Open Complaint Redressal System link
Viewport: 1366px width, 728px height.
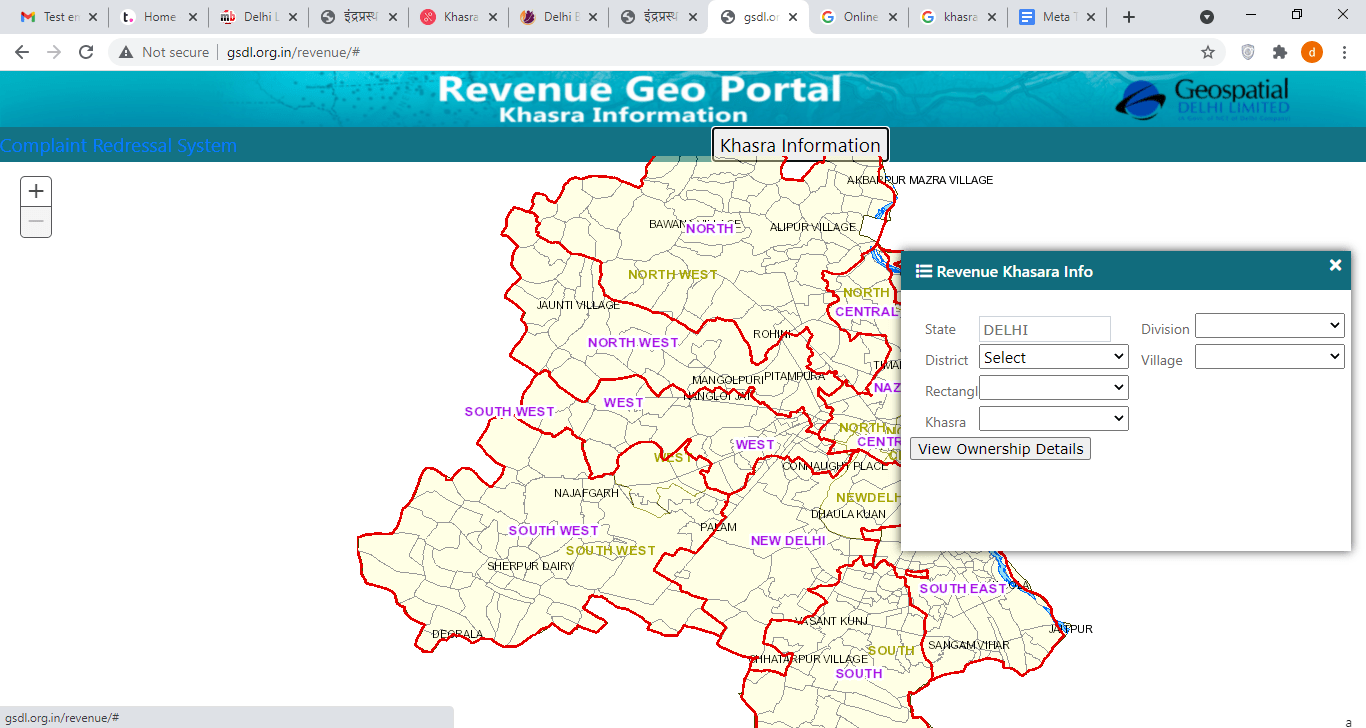tap(118, 146)
